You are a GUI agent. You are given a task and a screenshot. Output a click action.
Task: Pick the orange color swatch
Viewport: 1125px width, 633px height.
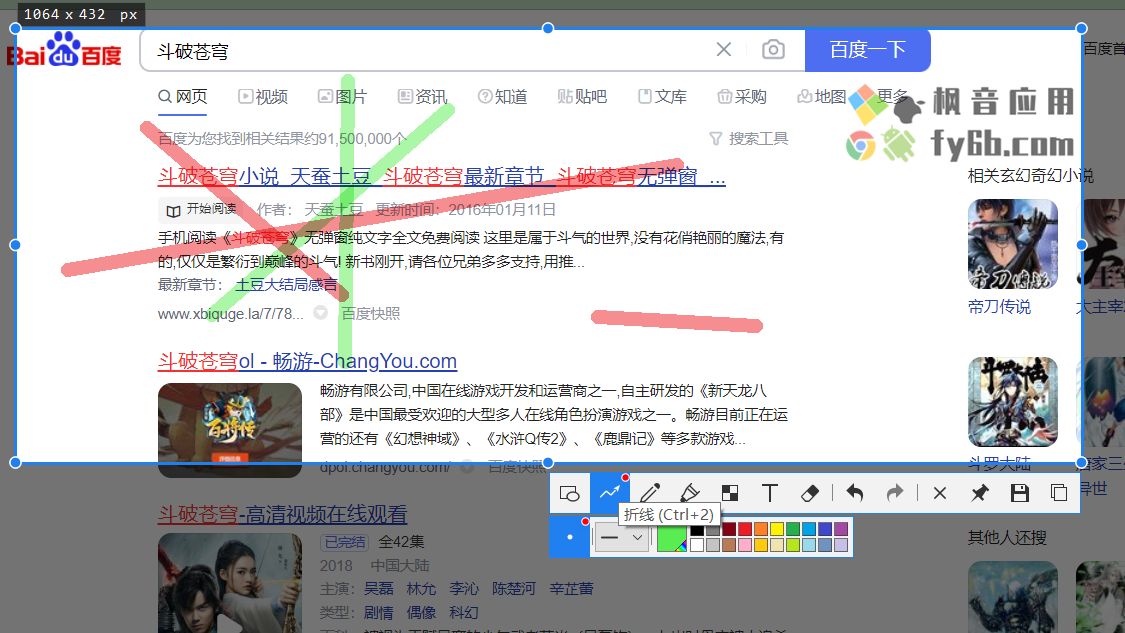(761, 530)
